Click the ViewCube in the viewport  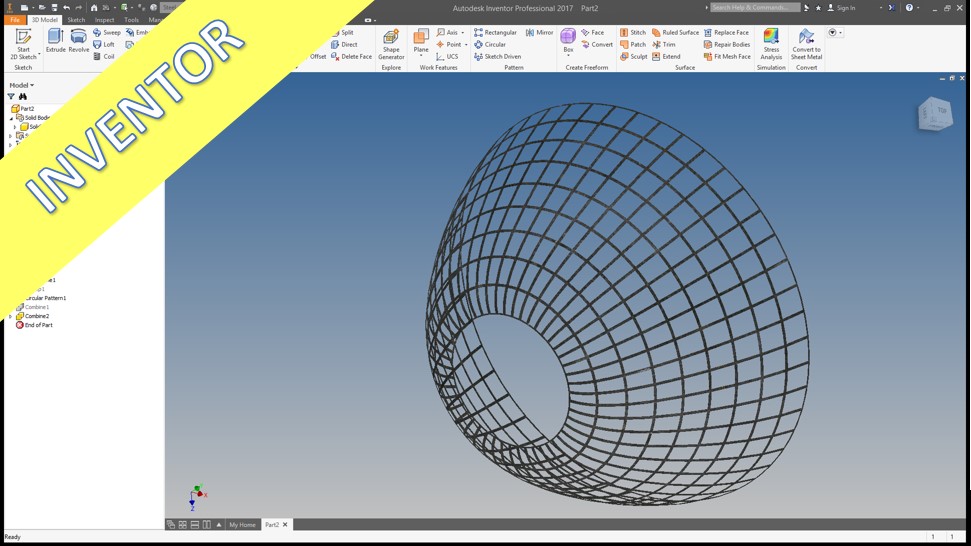[935, 113]
